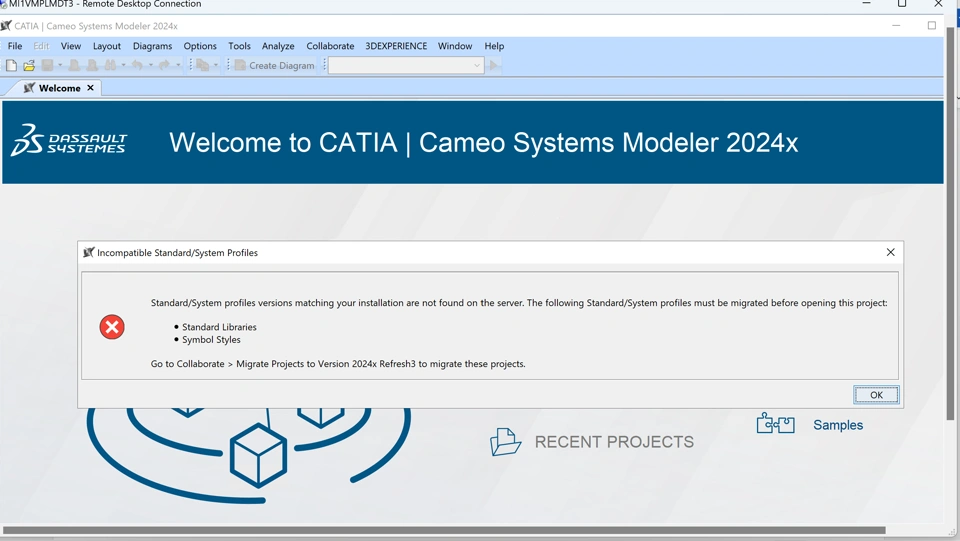Screen dimensions: 960x541
Task: Open the Options menu
Action: coord(200,46)
